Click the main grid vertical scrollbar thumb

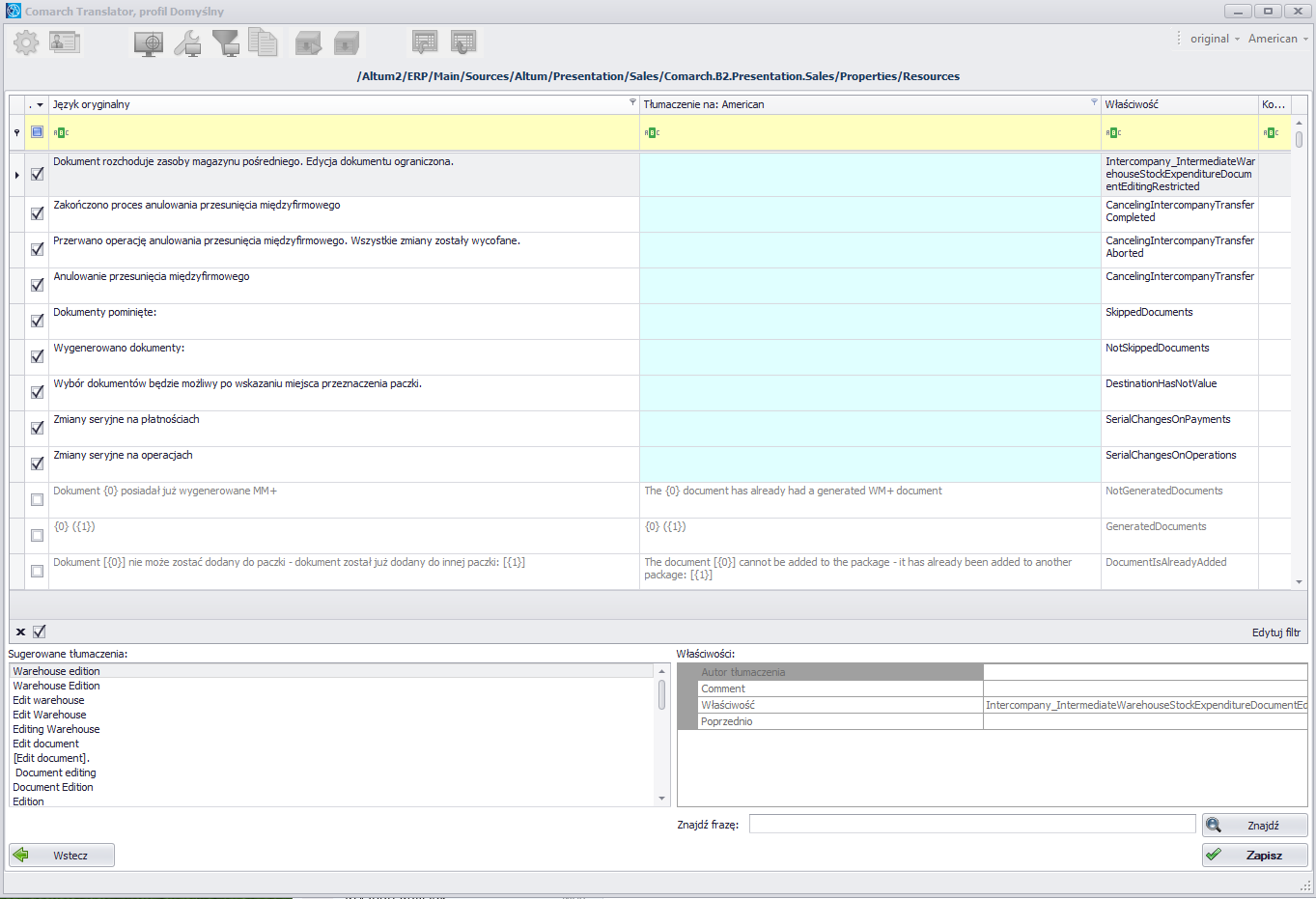point(1300,139)
